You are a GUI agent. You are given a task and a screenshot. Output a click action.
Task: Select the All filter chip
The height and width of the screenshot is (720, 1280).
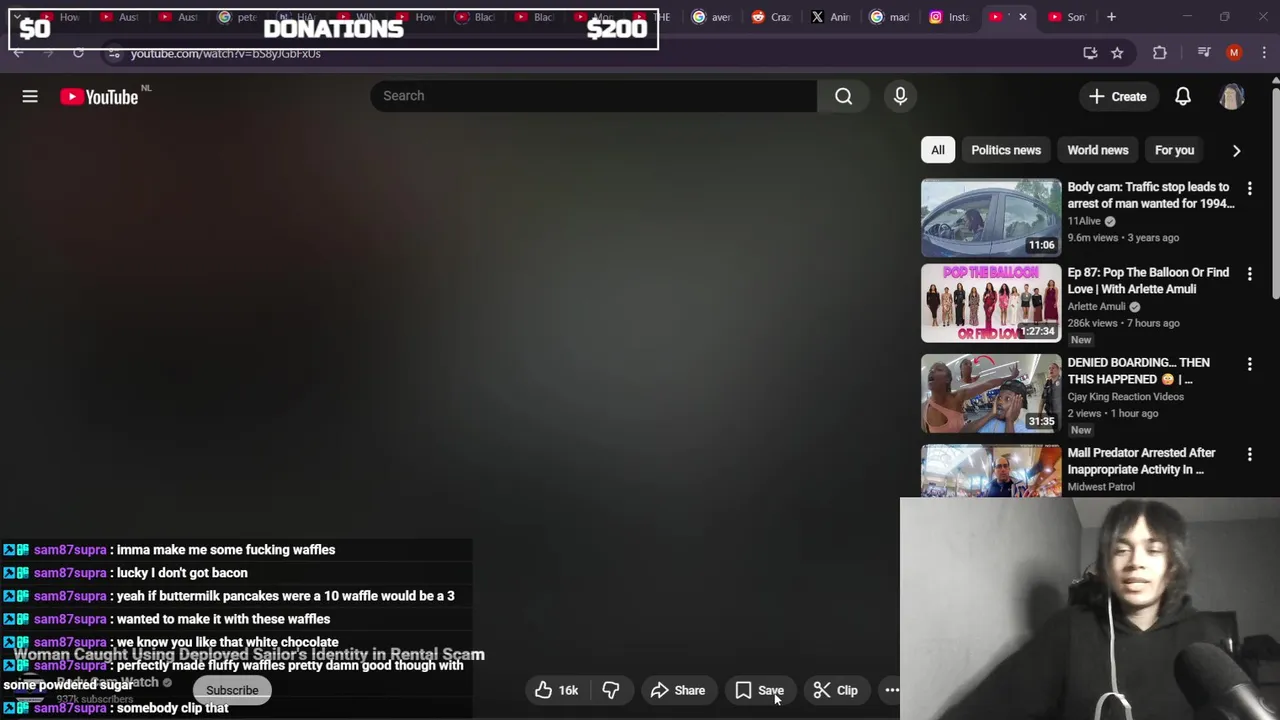[x=938, y=150]
